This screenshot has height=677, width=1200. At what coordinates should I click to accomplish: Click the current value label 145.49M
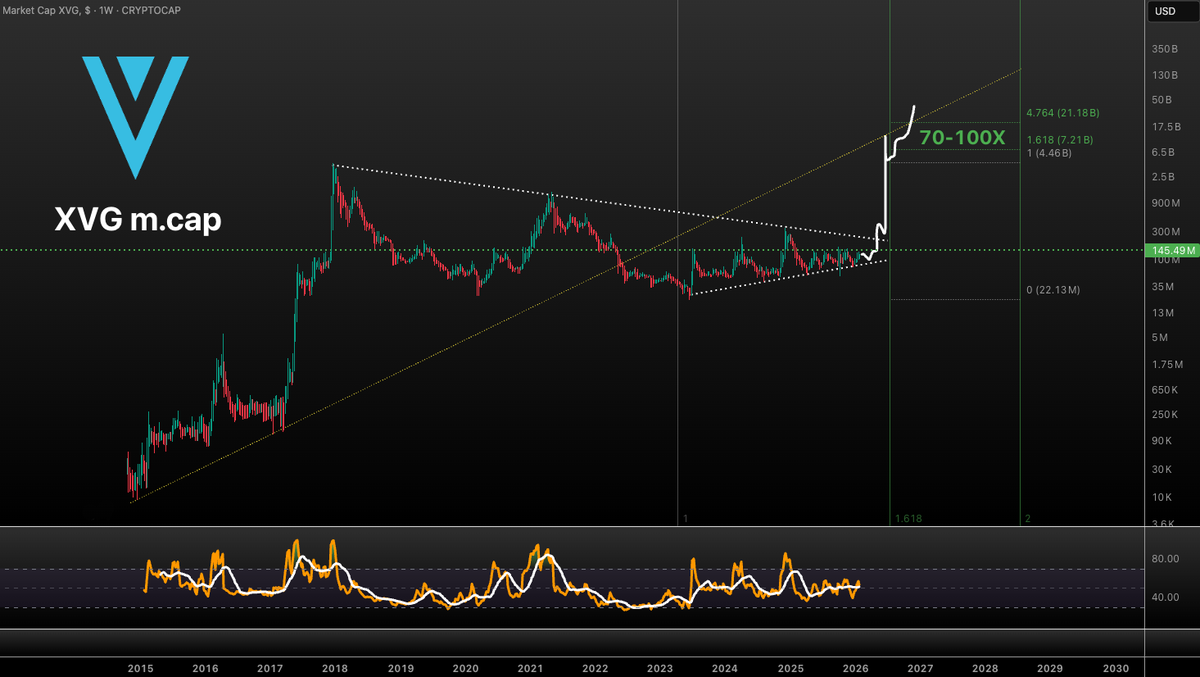(1173, 249)
